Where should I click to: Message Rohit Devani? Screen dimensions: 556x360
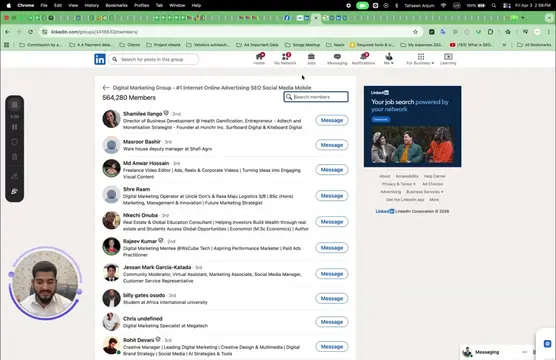[332, 347]
